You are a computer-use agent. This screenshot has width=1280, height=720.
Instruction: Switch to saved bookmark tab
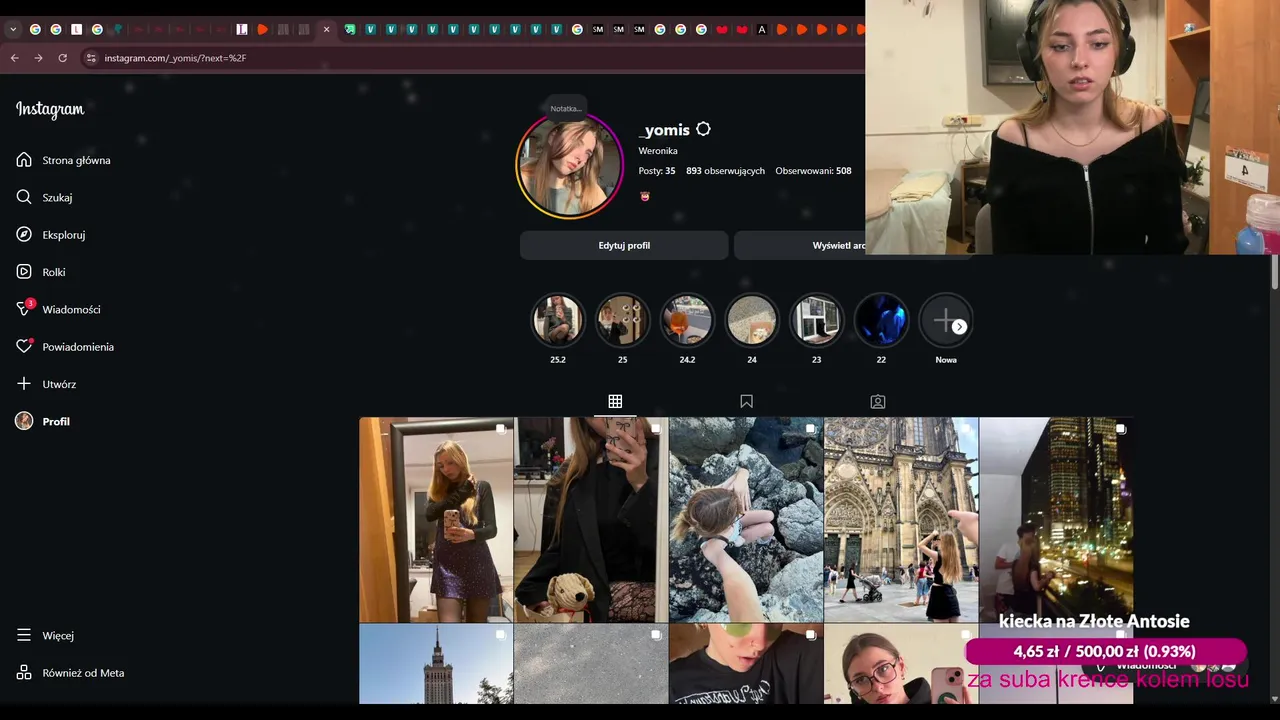[x=746, y=401]
